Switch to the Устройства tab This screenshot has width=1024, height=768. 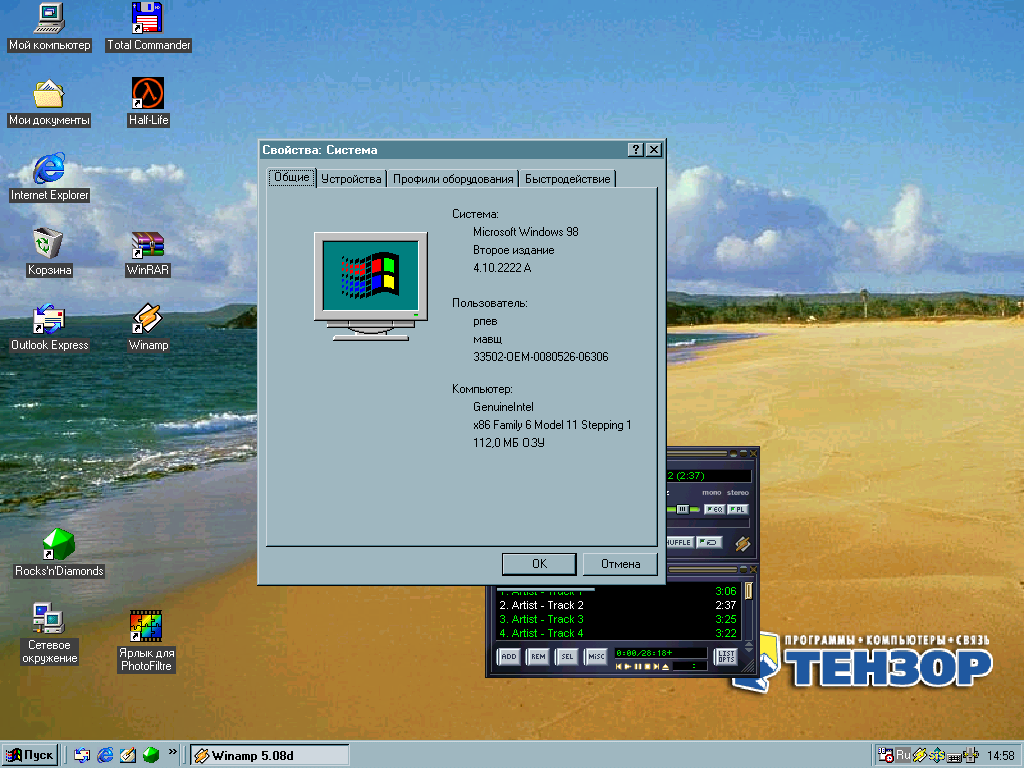point(351,179)
